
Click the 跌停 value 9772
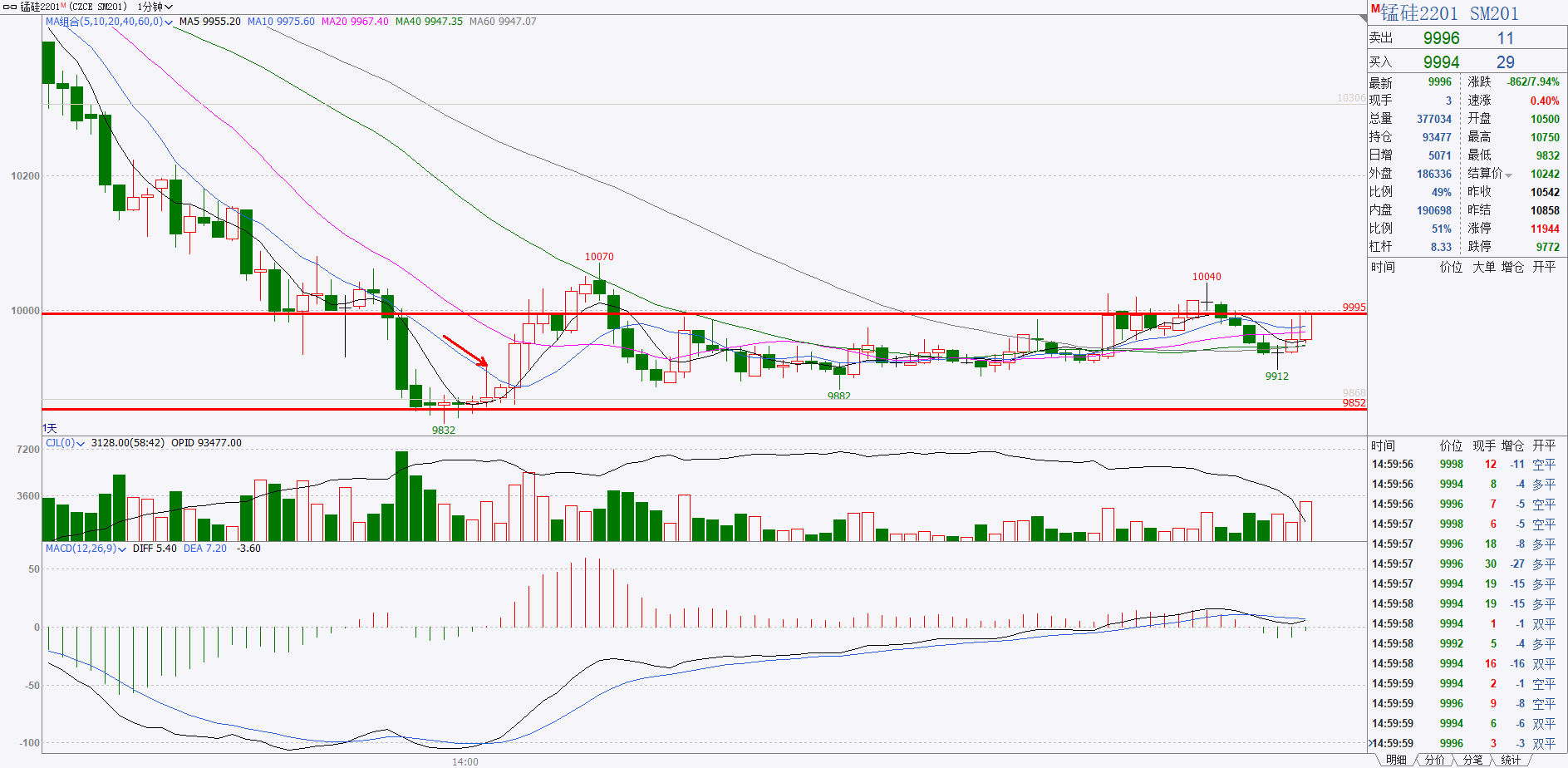point(1548,248)
